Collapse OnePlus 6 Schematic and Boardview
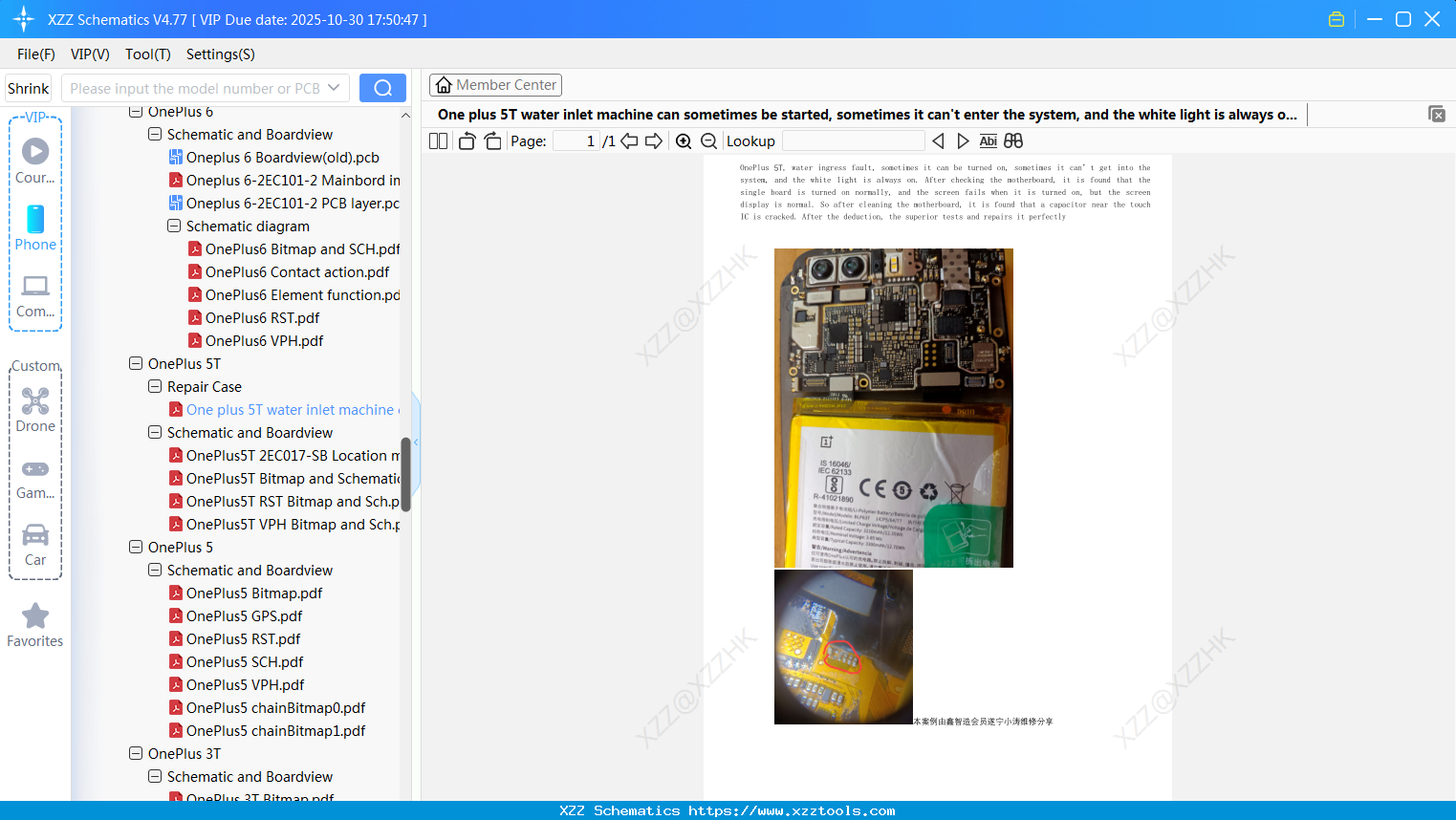Image resolution: width=1456 pixels, height=820 pixels. [155, 135]
